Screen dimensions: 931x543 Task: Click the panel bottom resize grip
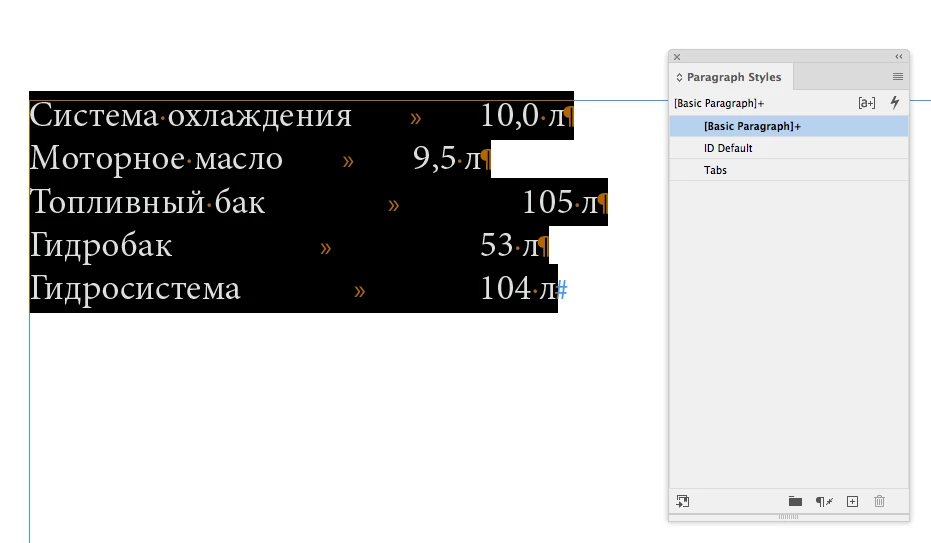(x=788, y=517)
